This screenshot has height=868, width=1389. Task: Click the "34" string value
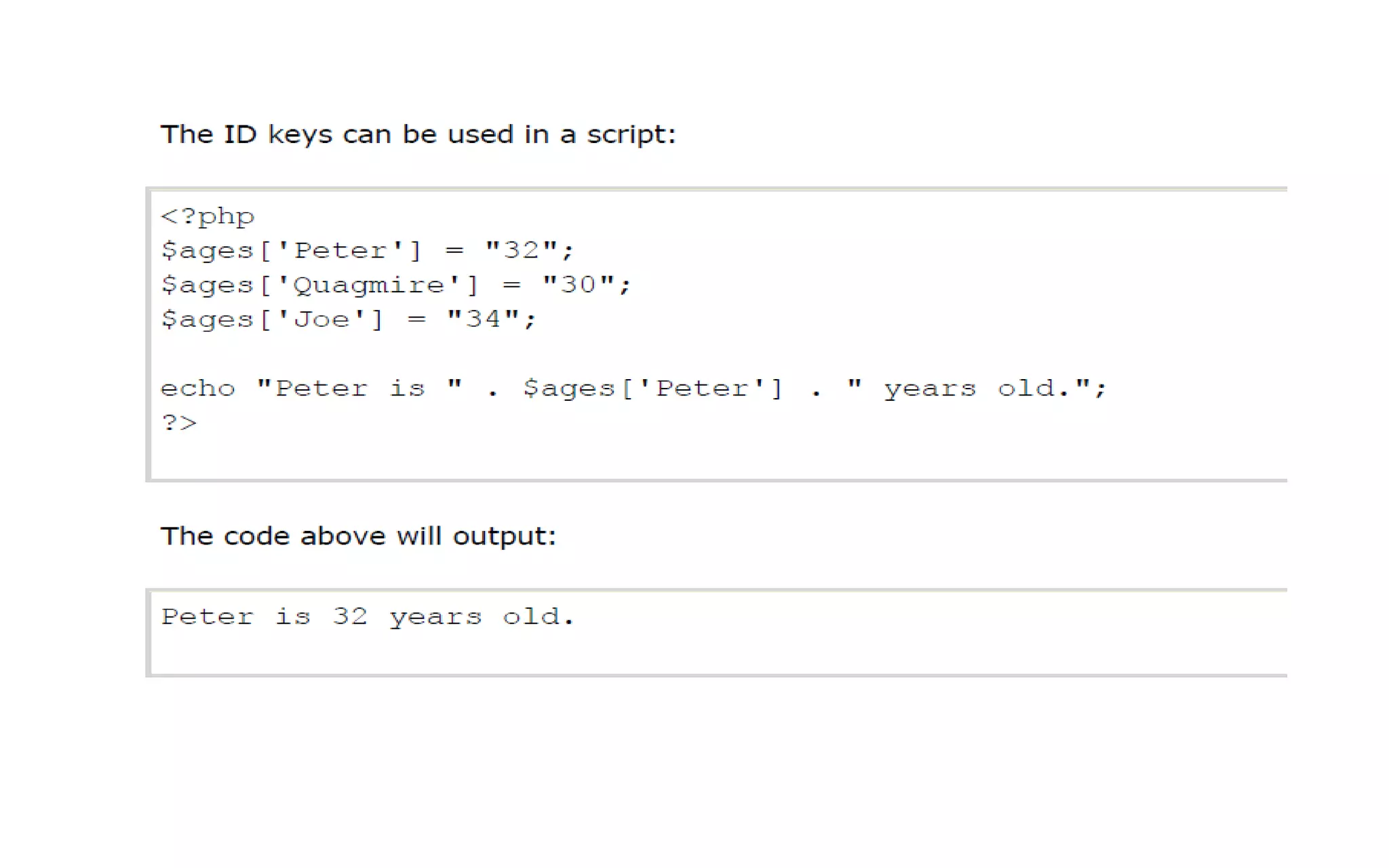point(483,319)
